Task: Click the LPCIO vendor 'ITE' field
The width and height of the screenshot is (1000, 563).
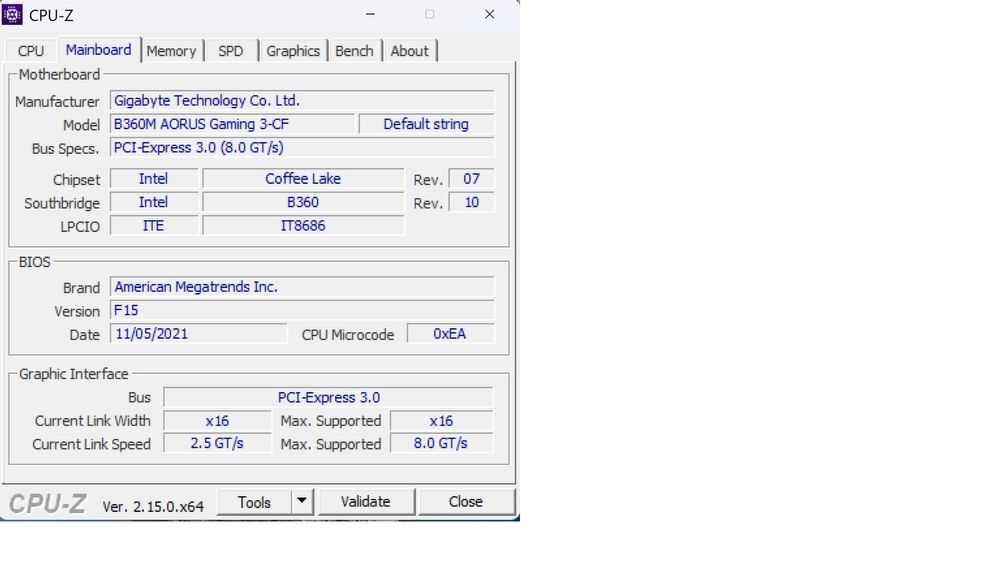Action: point(154,226)
